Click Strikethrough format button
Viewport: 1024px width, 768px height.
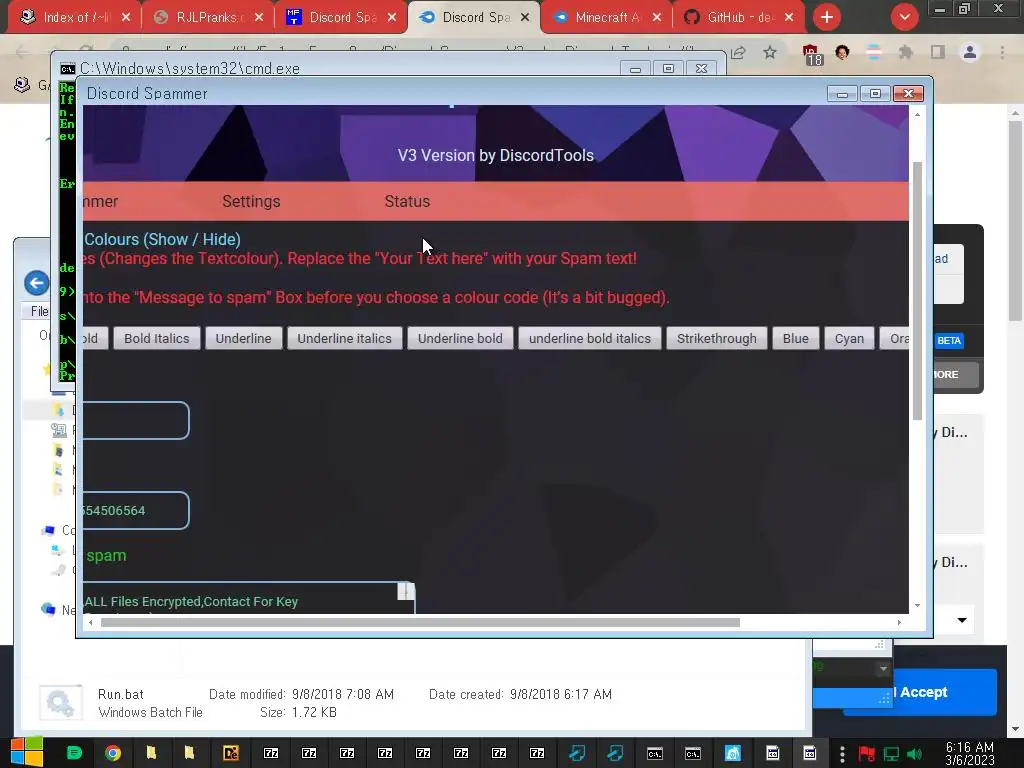pos(716,338)
